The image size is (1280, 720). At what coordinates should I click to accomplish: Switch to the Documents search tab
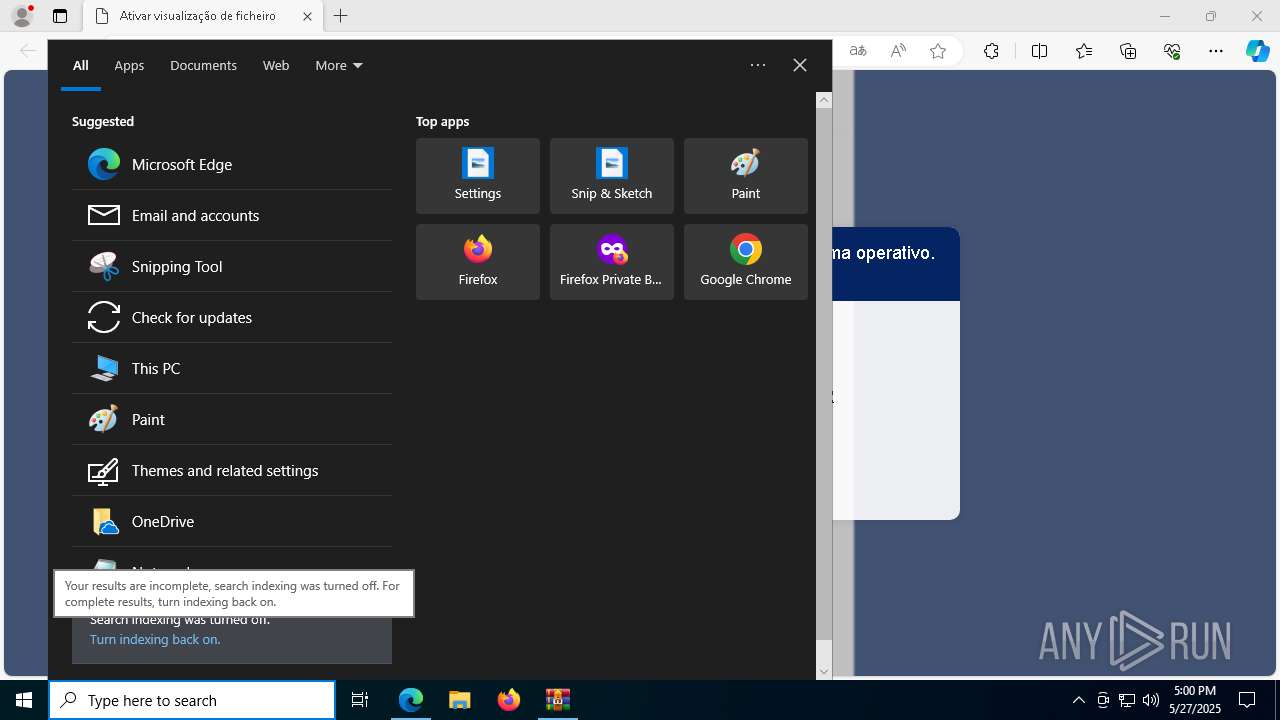(x=203, y=65)
